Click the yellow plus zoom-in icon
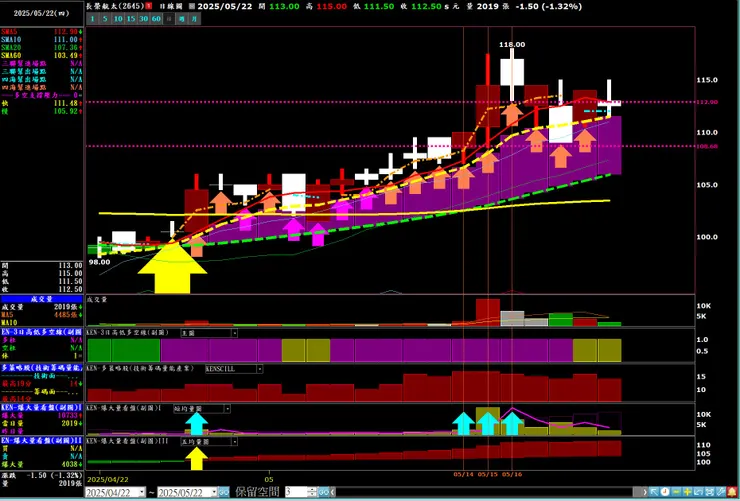The width and height of the screenshot is (740, 501). click(x=687, y=492)
